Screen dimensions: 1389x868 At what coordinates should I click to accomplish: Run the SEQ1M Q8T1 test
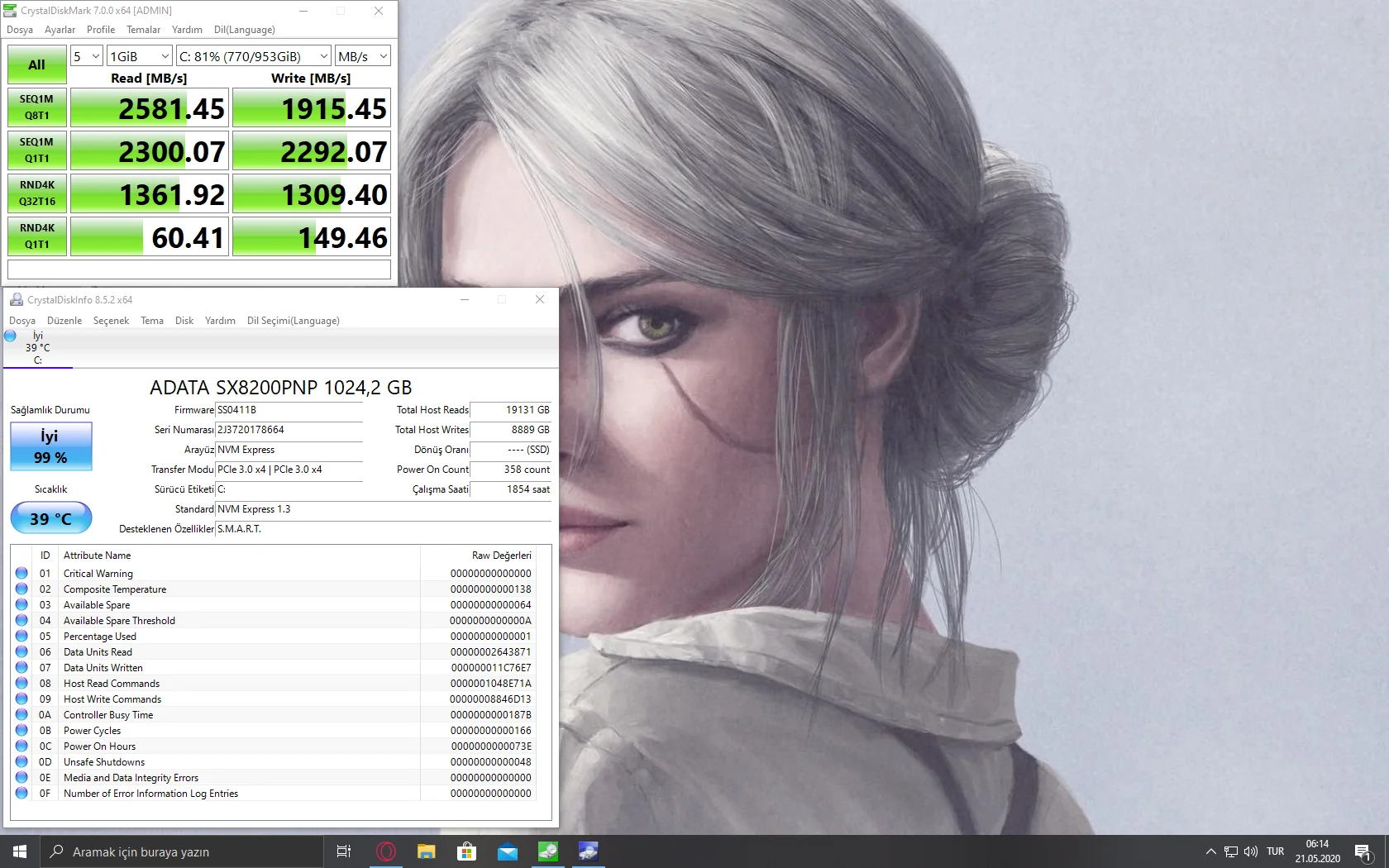click(x=36, y=107)
